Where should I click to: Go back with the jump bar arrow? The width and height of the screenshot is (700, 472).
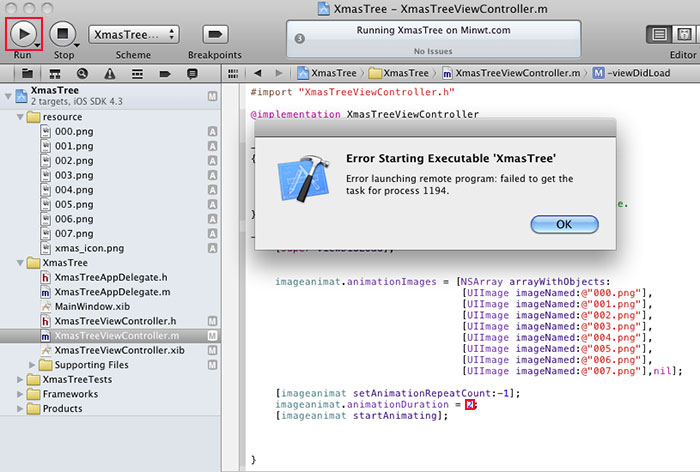258,73
